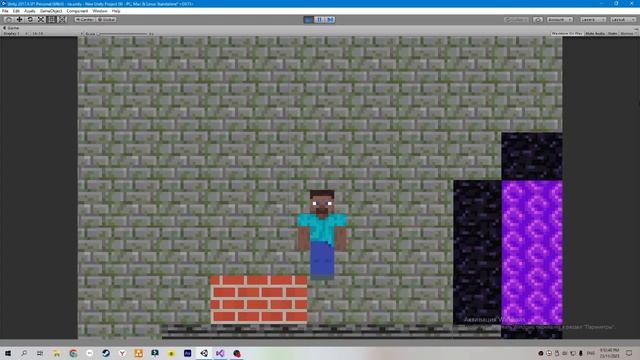Open the orange app taskbar icon

click(x=138, y=353)
